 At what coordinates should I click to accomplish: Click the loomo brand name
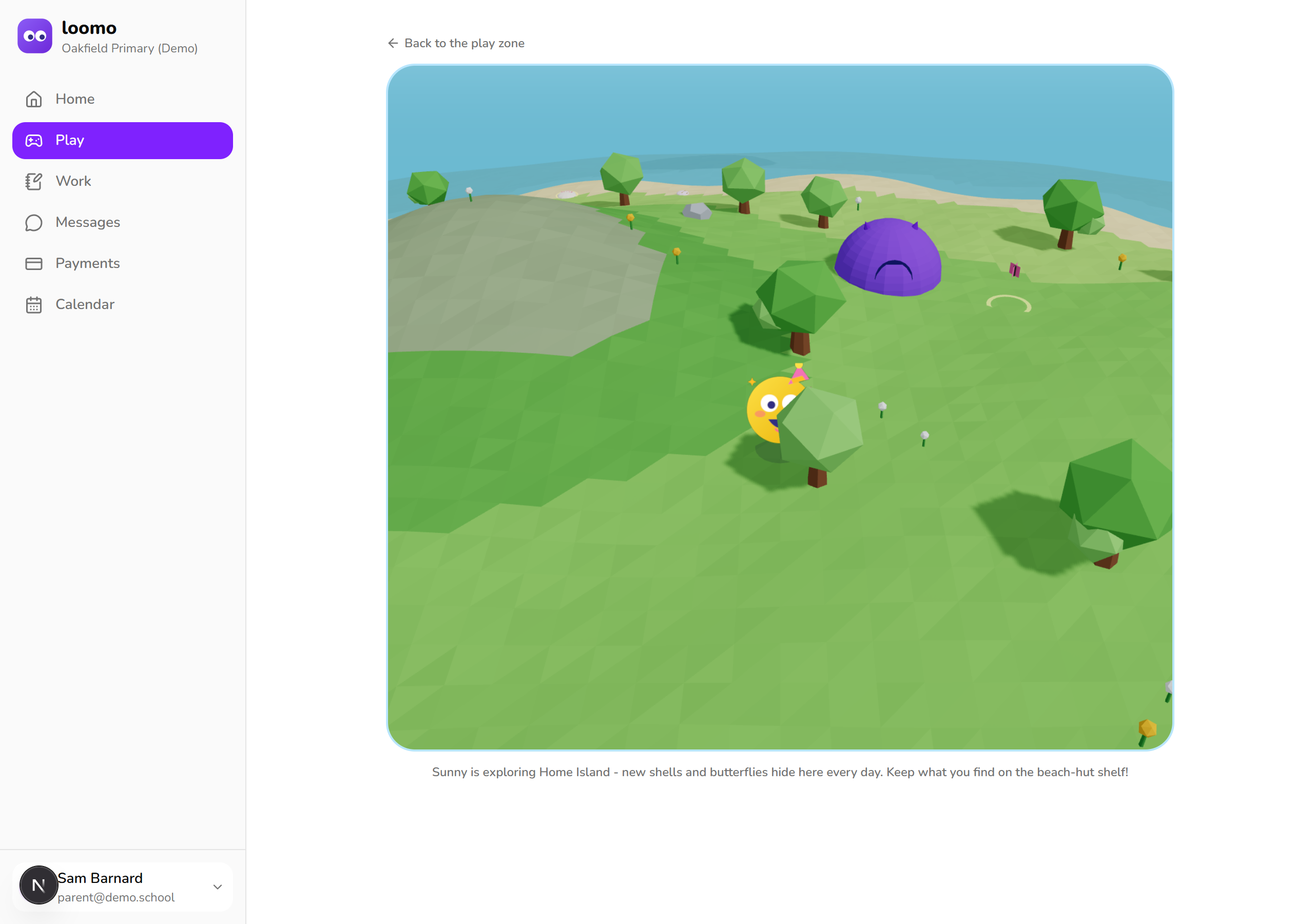[89, 28]
